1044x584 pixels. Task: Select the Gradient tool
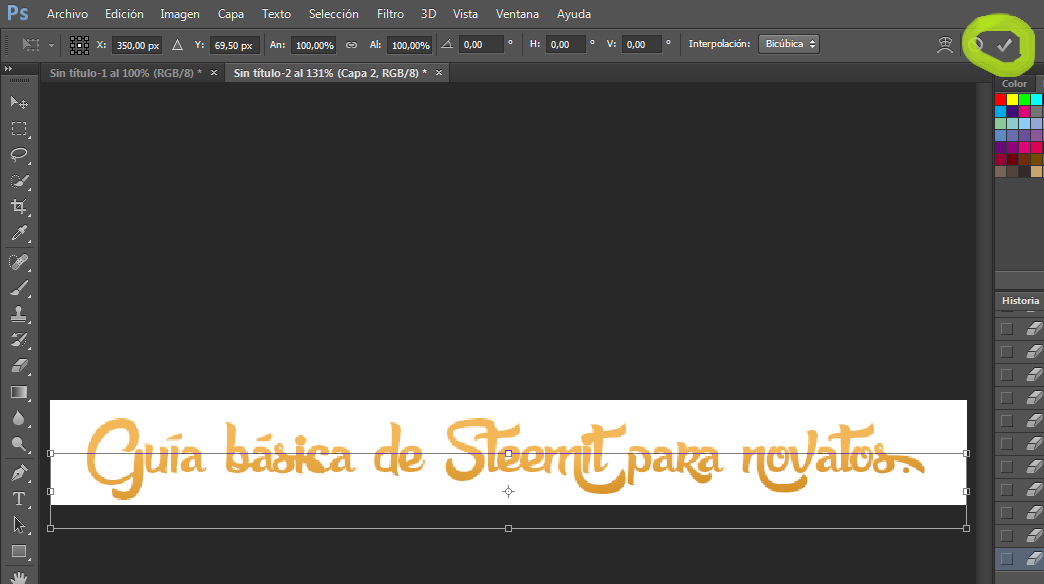(x=19, y=392)
